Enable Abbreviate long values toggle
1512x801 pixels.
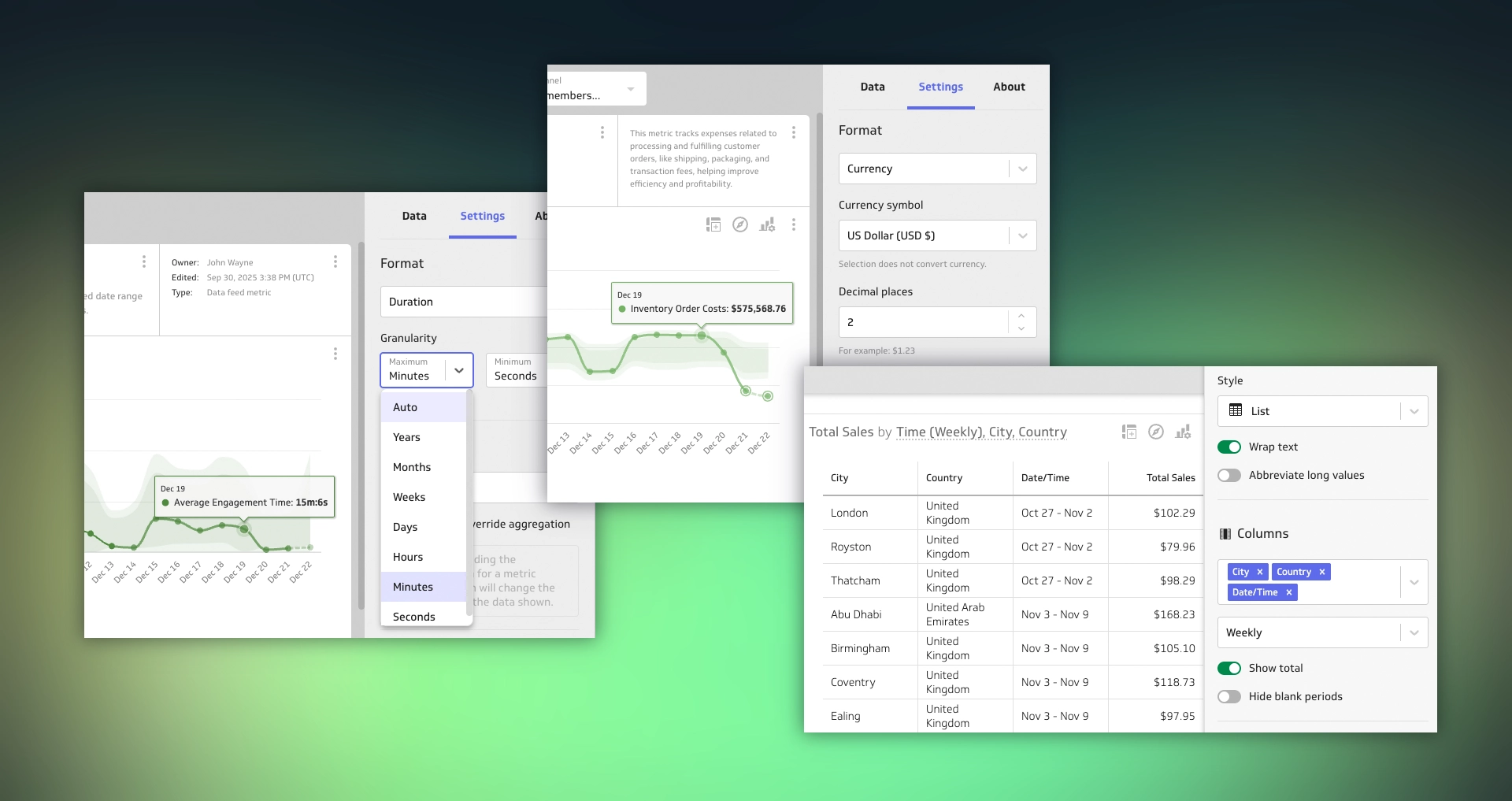pos(1229,475)
